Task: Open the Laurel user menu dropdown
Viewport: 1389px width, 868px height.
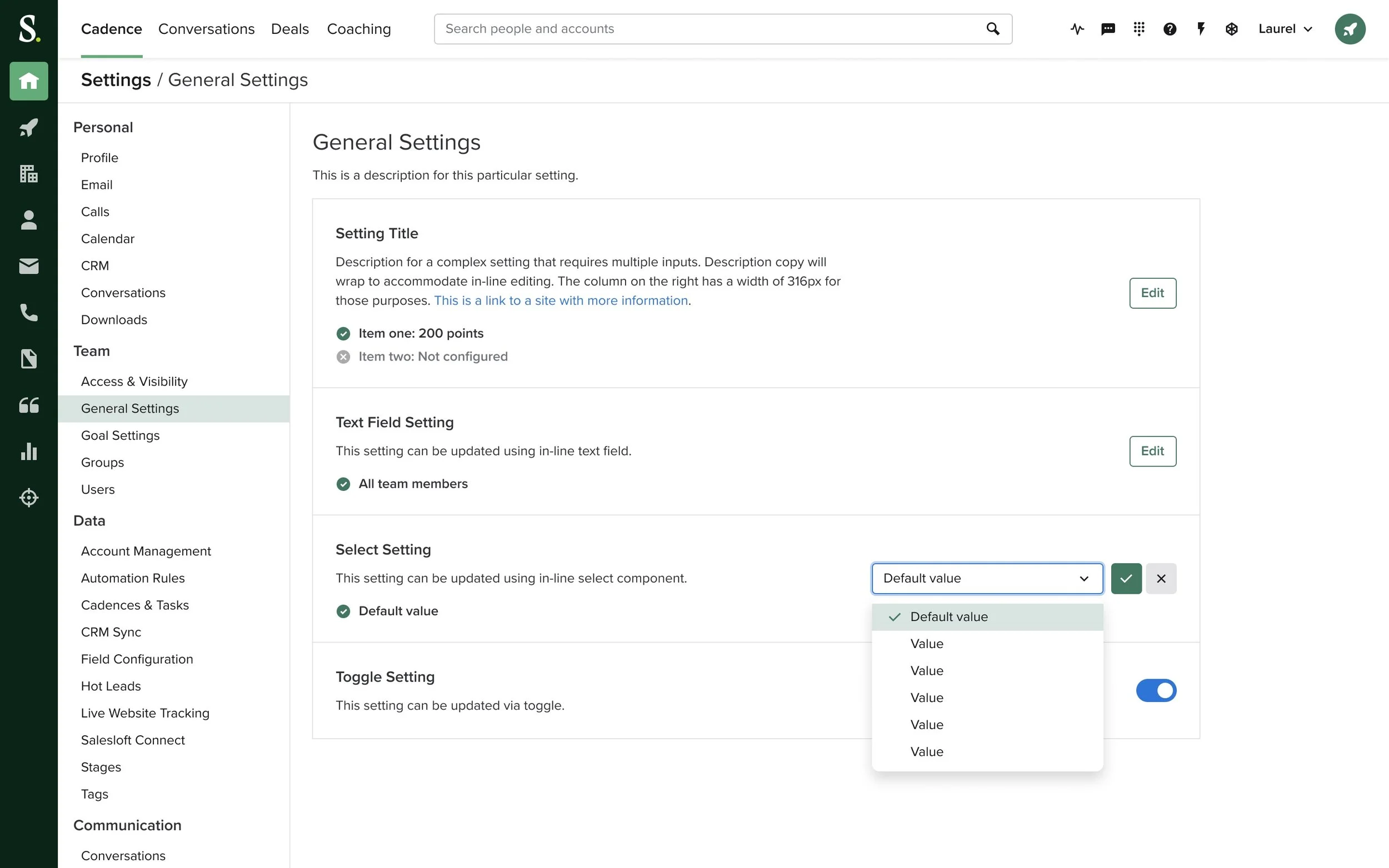Action: click(x=1285, y=29)
